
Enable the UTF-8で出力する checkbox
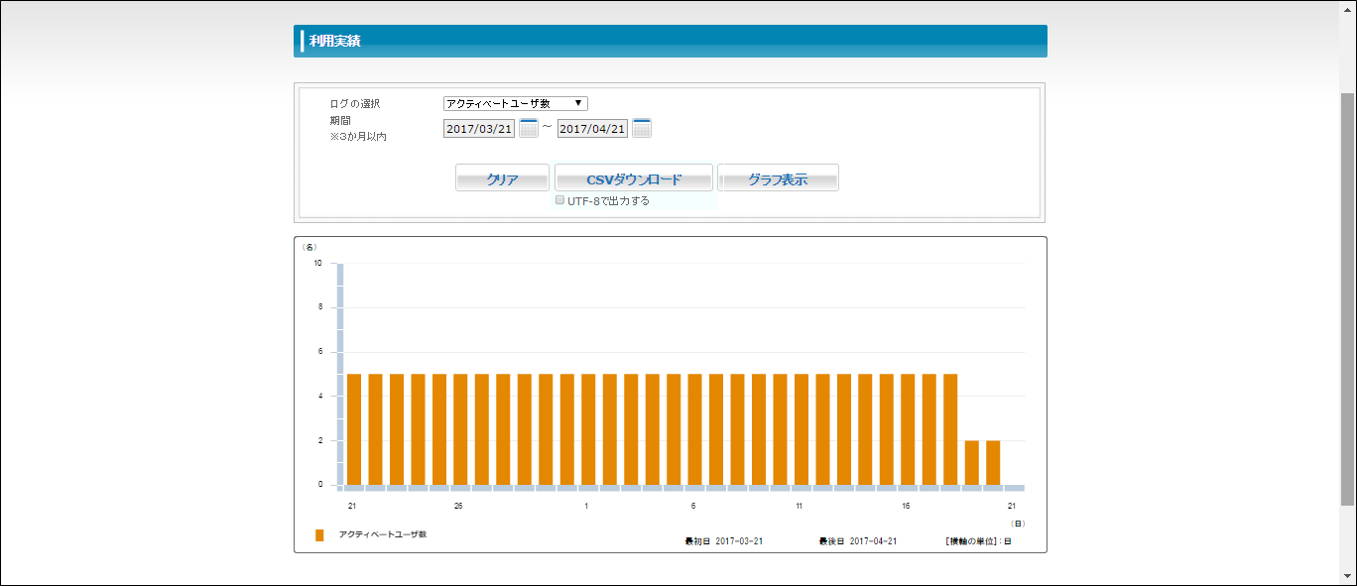coord(560,200)
